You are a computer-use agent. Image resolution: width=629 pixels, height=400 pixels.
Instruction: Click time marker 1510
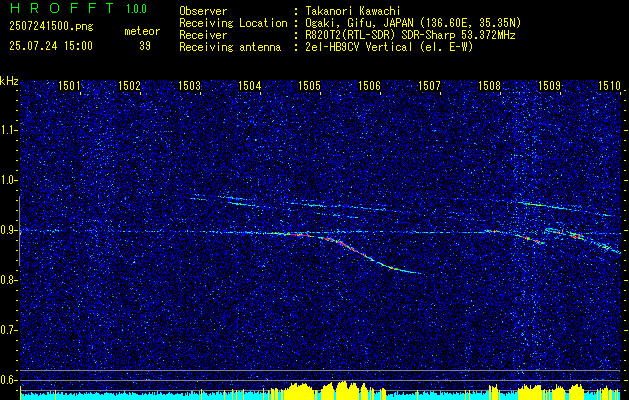(609, 85)
